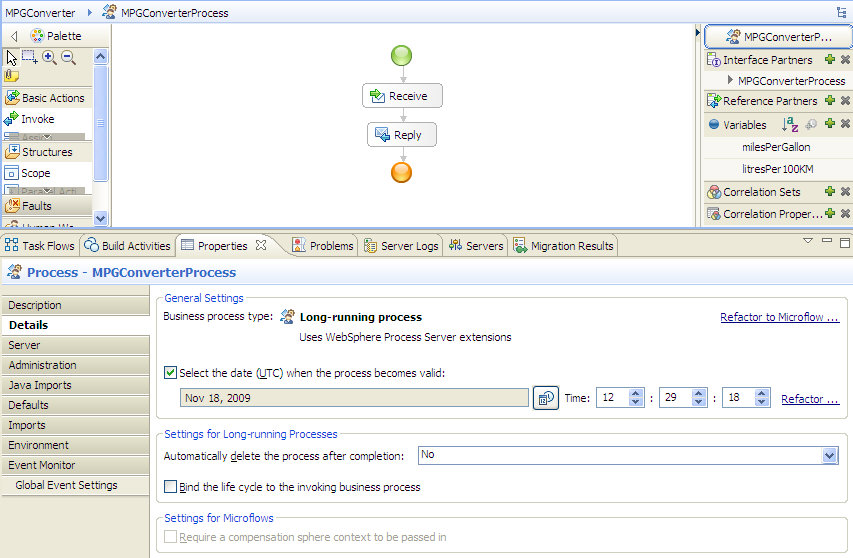Choose the marquee selection tool
This screenshot has height=558, width=853.
pos(29,57)
